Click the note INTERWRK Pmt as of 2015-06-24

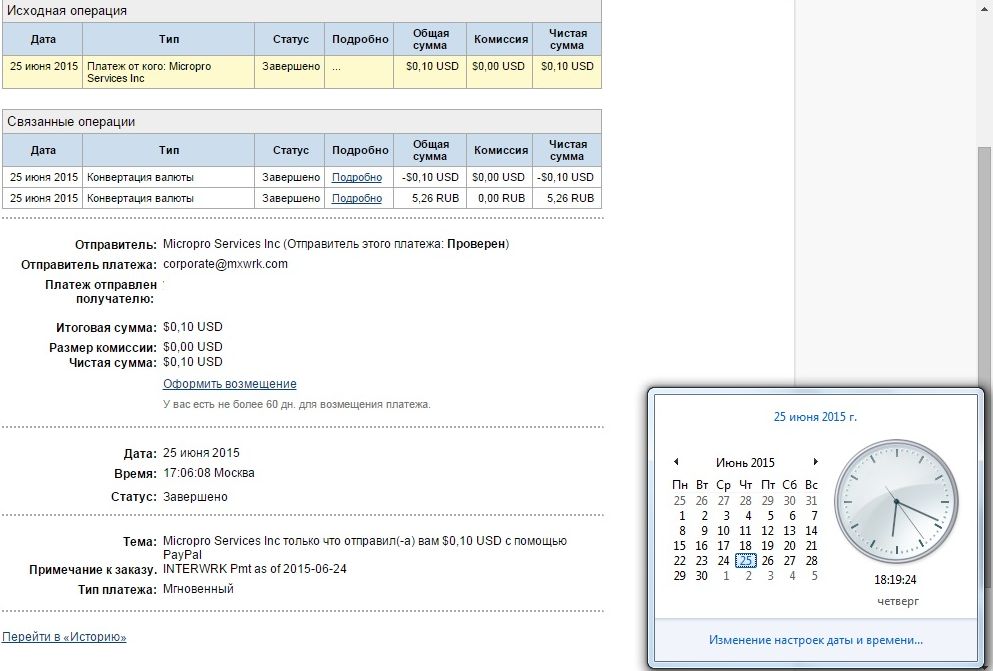point(255,568)
